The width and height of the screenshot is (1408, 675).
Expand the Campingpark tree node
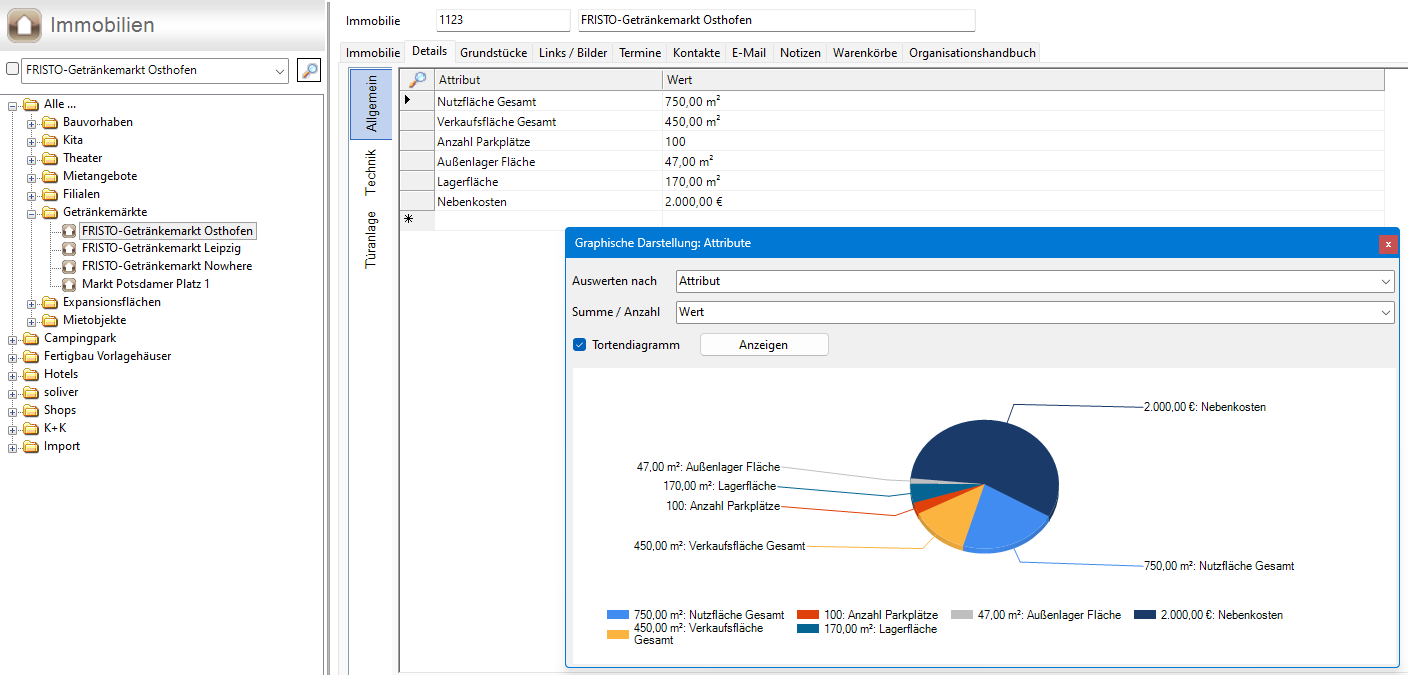point(13,339)
